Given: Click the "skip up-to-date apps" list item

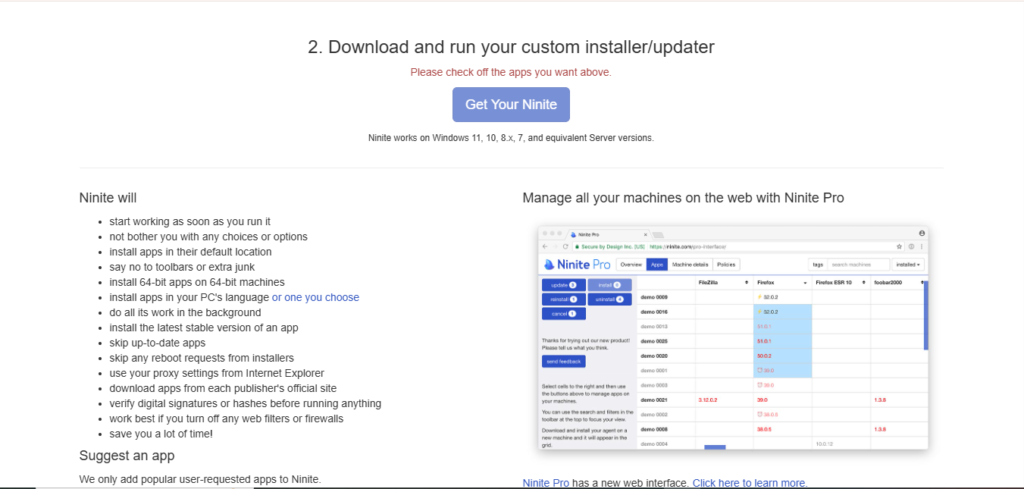Looking at the screenshot, I should (x=157, y=343).
